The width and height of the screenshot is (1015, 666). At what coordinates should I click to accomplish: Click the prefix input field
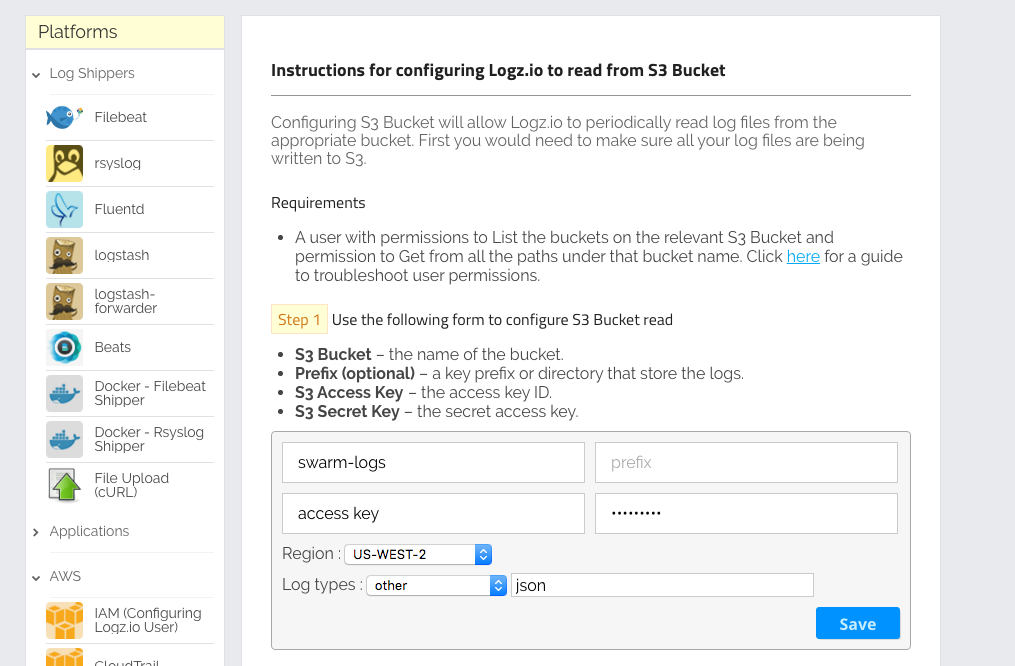[x=746, y=462]
